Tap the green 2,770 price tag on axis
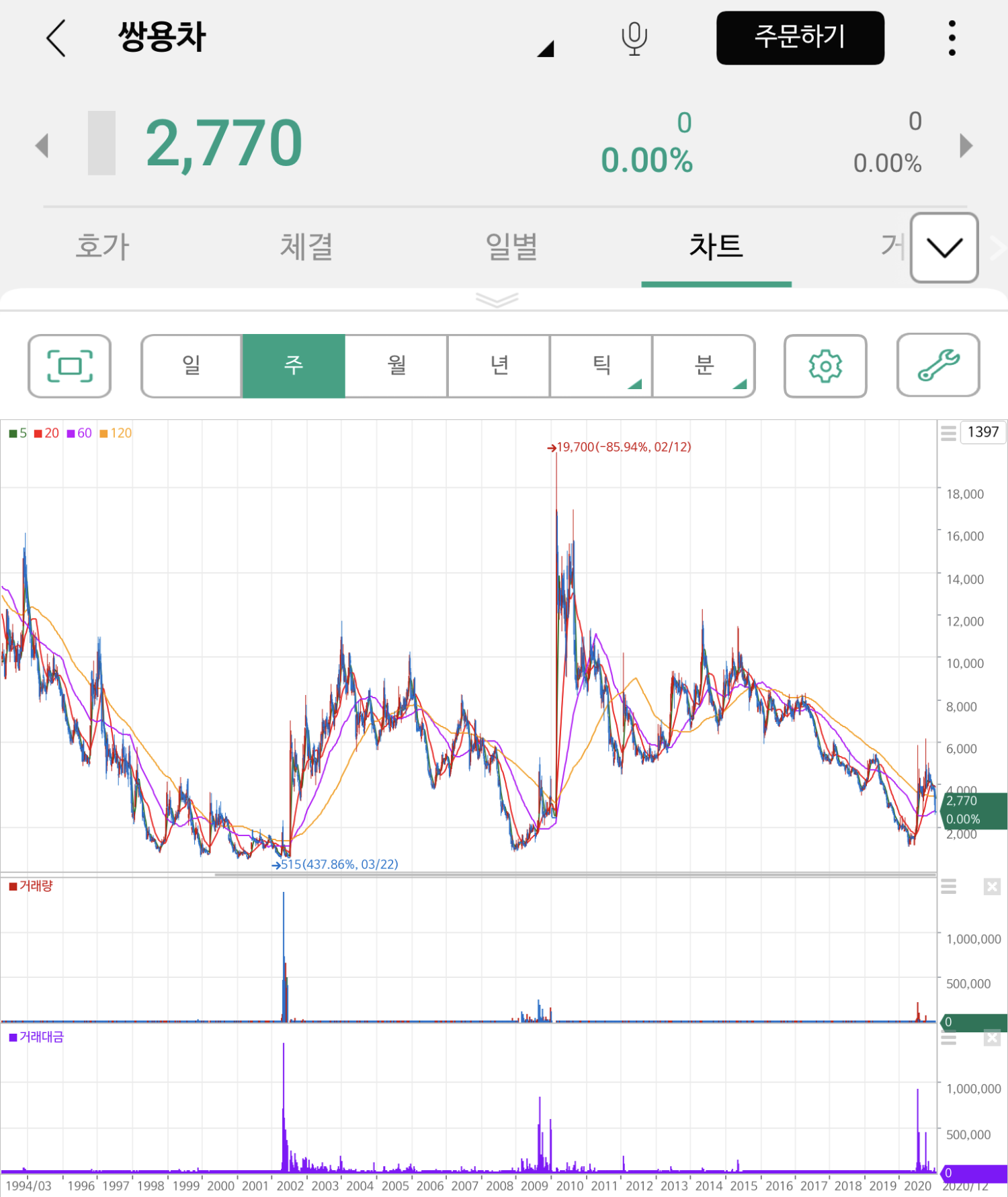 (973, 811)
